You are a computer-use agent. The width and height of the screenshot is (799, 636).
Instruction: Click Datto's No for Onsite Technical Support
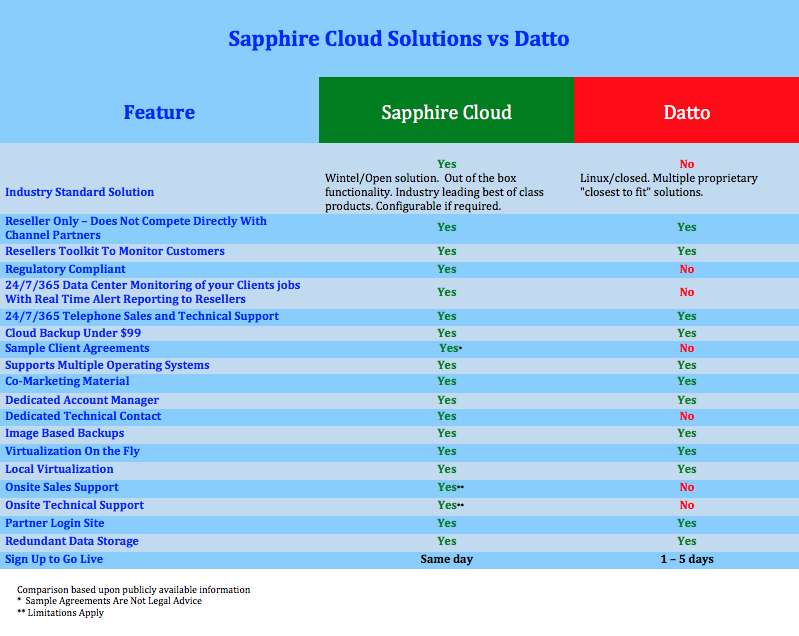pos(687,505)
